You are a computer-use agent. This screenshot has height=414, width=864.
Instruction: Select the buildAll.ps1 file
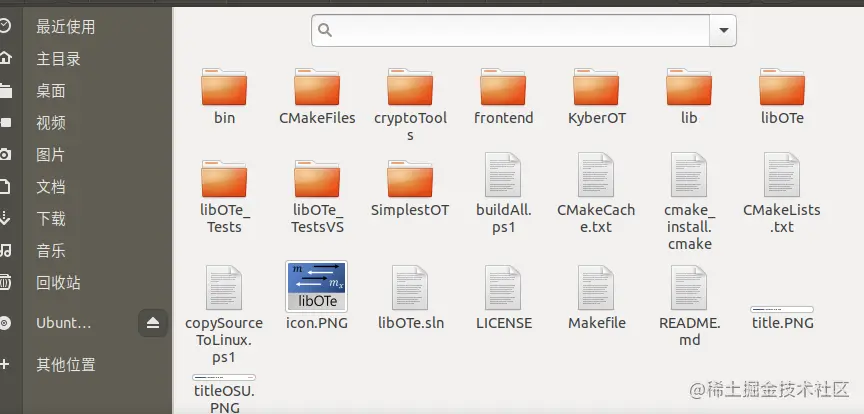503,175
